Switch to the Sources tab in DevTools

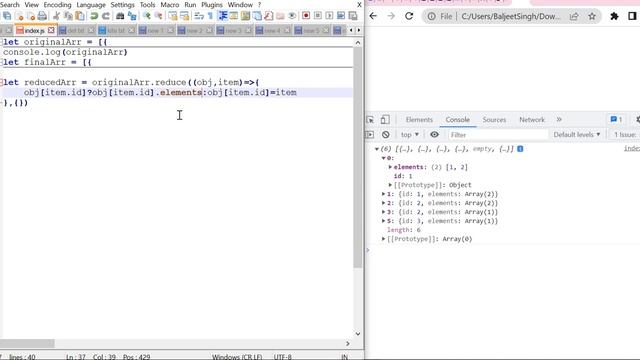pyautogui.click(x=494, y=120)
